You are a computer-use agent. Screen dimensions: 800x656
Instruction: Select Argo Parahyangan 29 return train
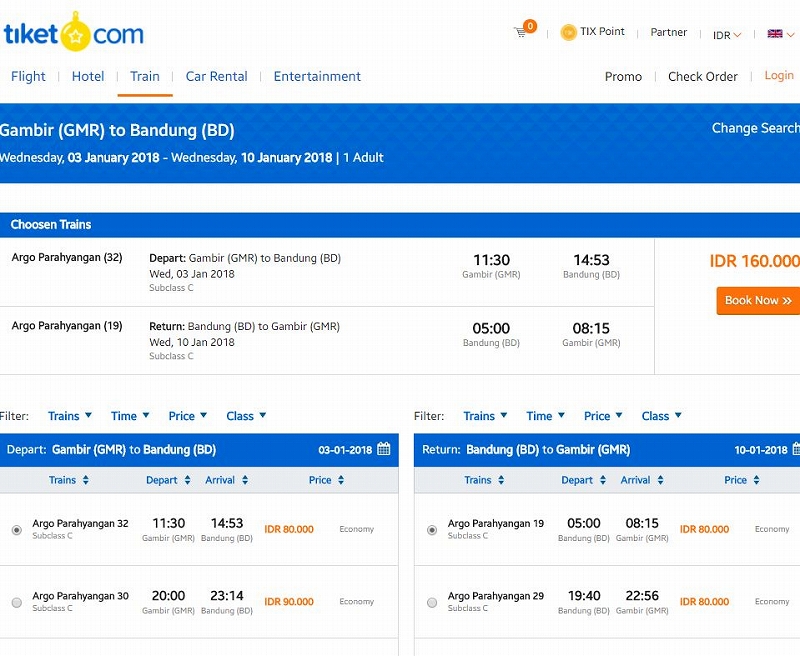coord(432,602)
